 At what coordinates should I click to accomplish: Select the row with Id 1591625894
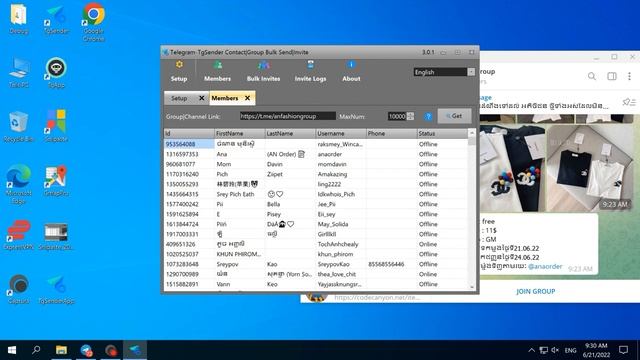coord(316,214)
